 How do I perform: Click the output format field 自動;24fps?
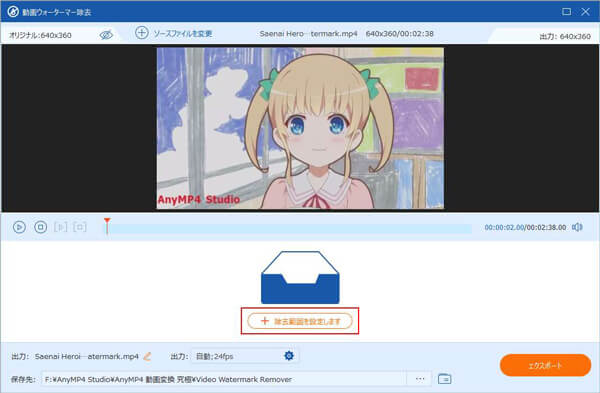[245, 356]
